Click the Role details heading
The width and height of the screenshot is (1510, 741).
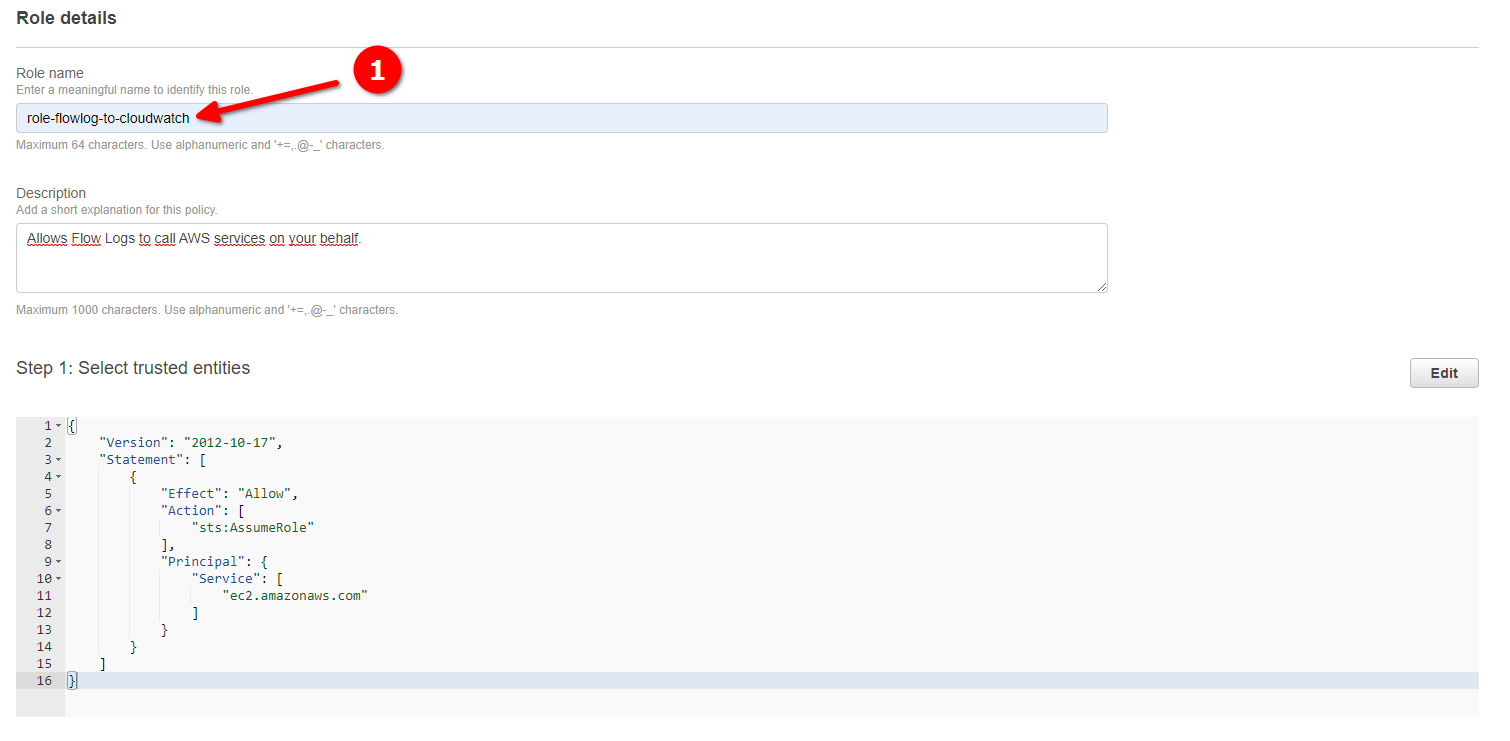coord(66,18)
